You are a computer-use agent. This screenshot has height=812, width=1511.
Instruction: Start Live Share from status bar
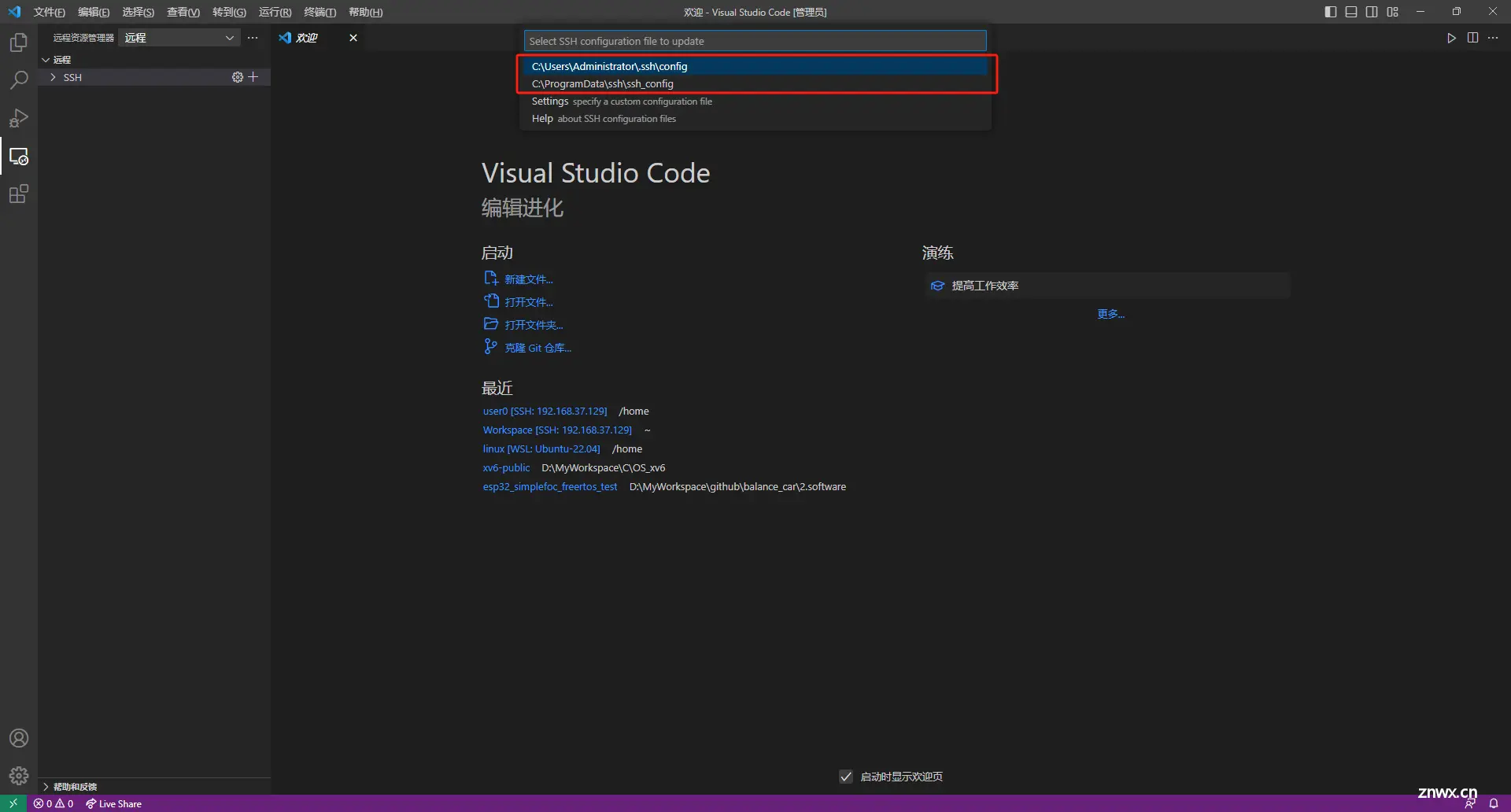(114, 803)
